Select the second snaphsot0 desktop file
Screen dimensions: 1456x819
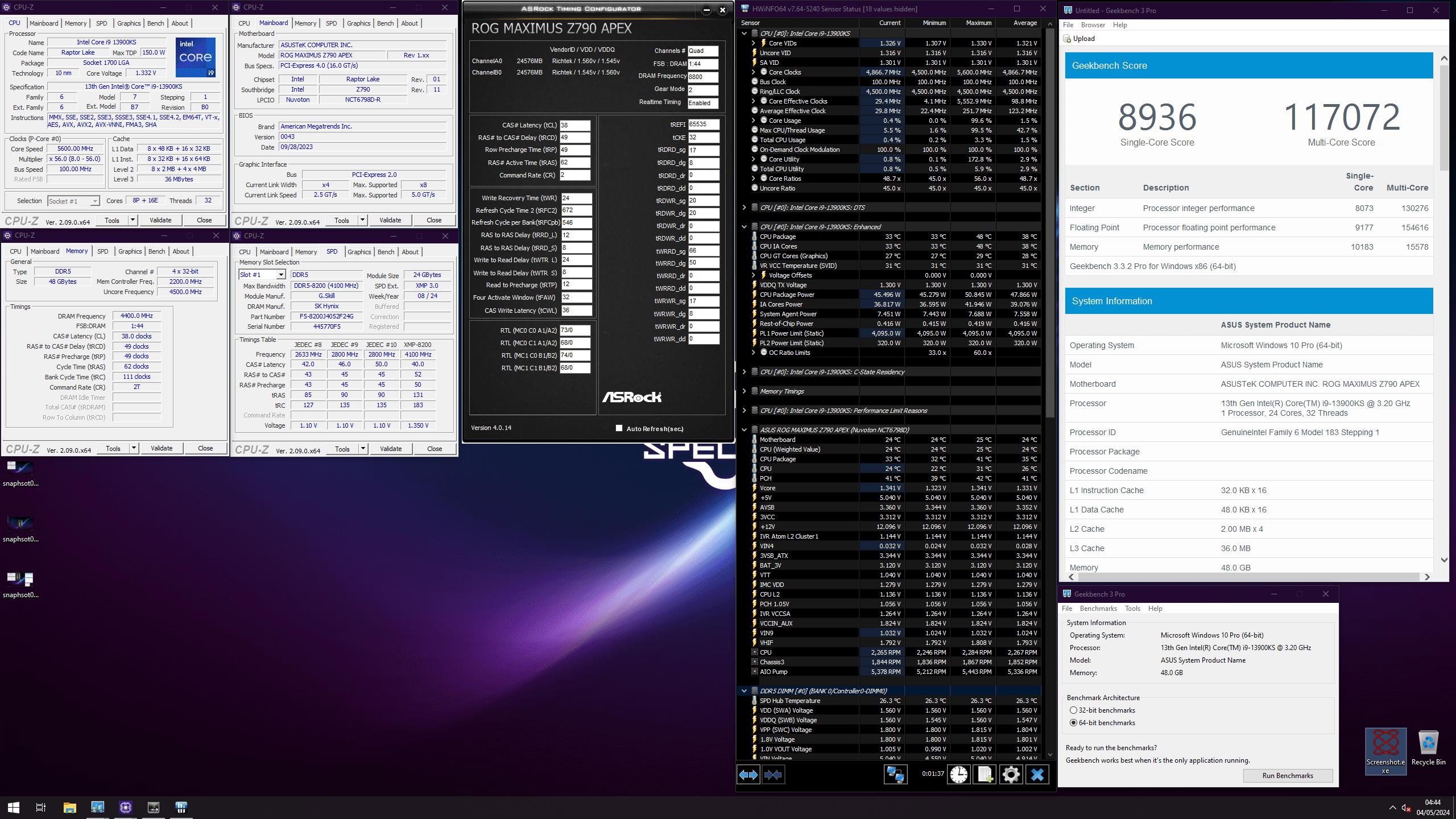20,530
